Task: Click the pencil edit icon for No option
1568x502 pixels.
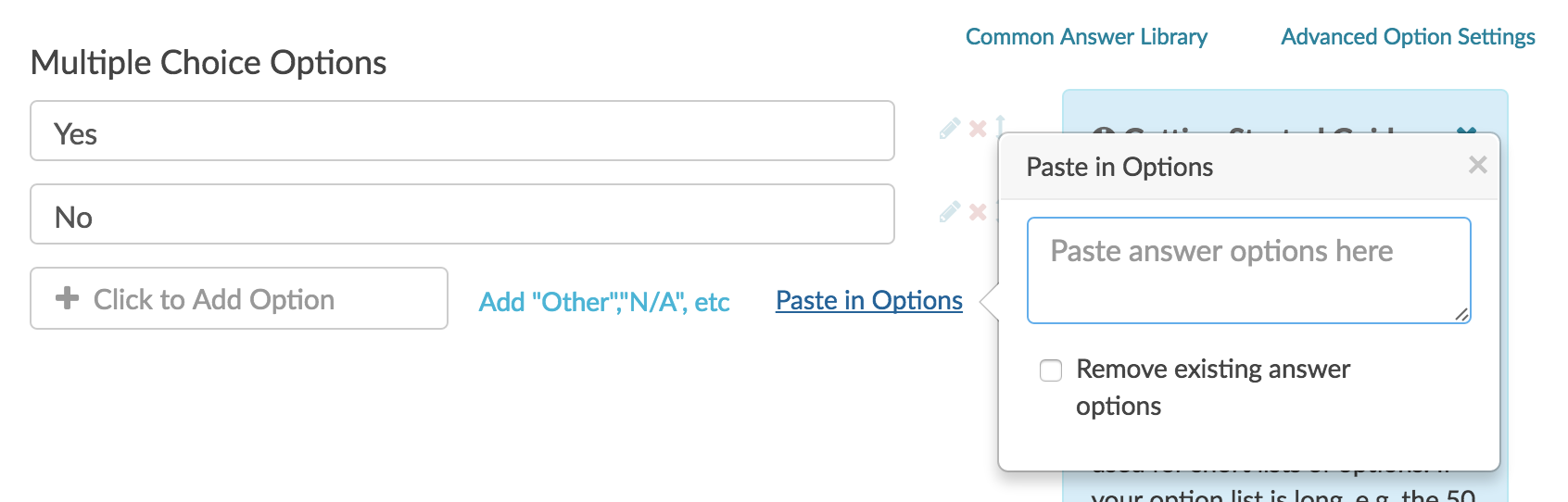Action: coord(949,212)
